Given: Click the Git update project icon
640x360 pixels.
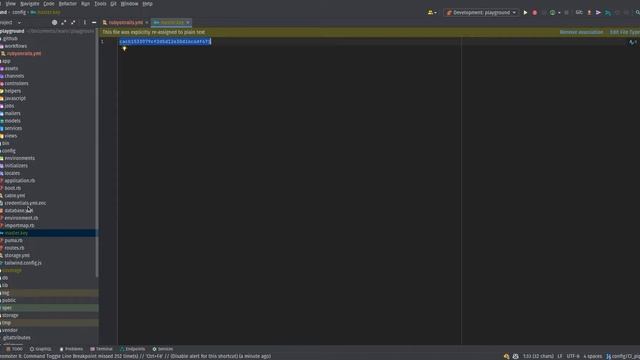Looking at the screenshot, I should pos(608,13).
